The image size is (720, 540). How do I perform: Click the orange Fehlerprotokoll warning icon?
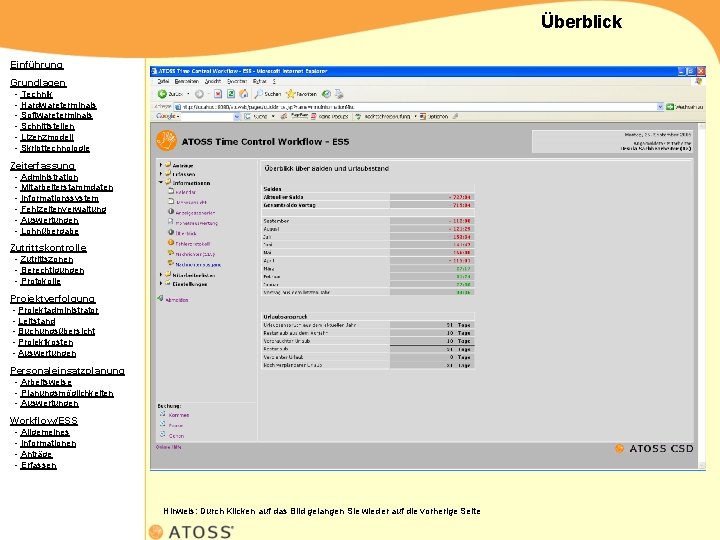(171, 242)
